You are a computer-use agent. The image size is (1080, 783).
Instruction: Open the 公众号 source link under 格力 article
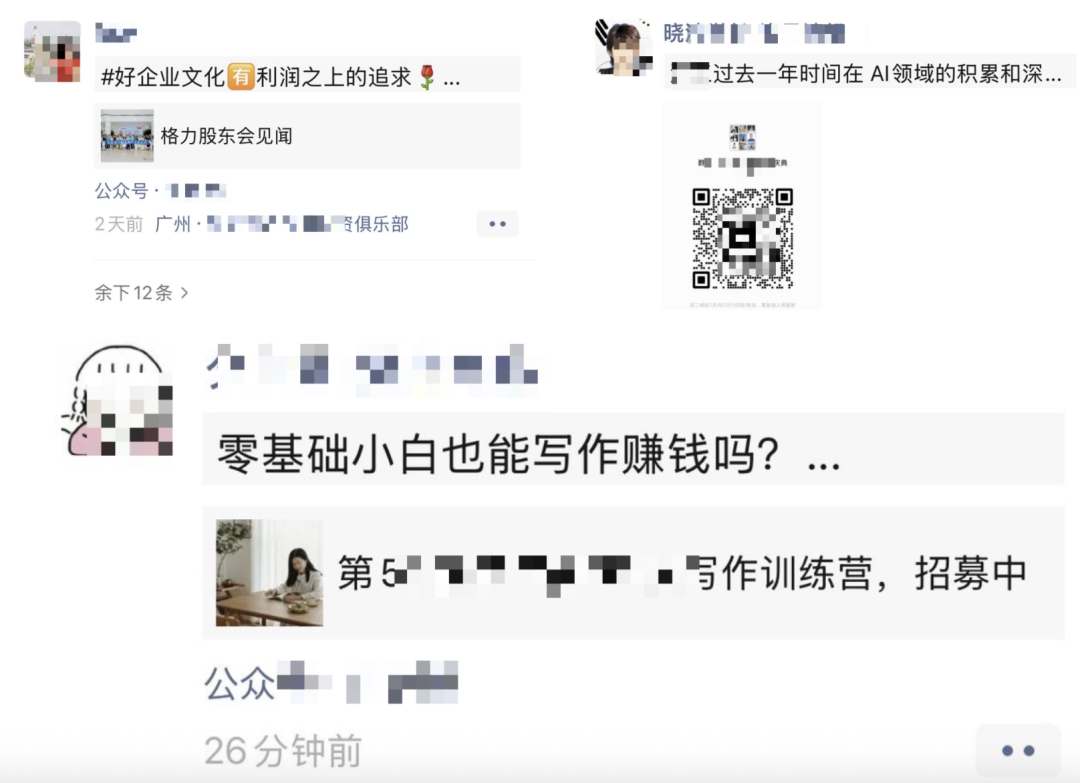pyautogui.click(x=160, y=191)
